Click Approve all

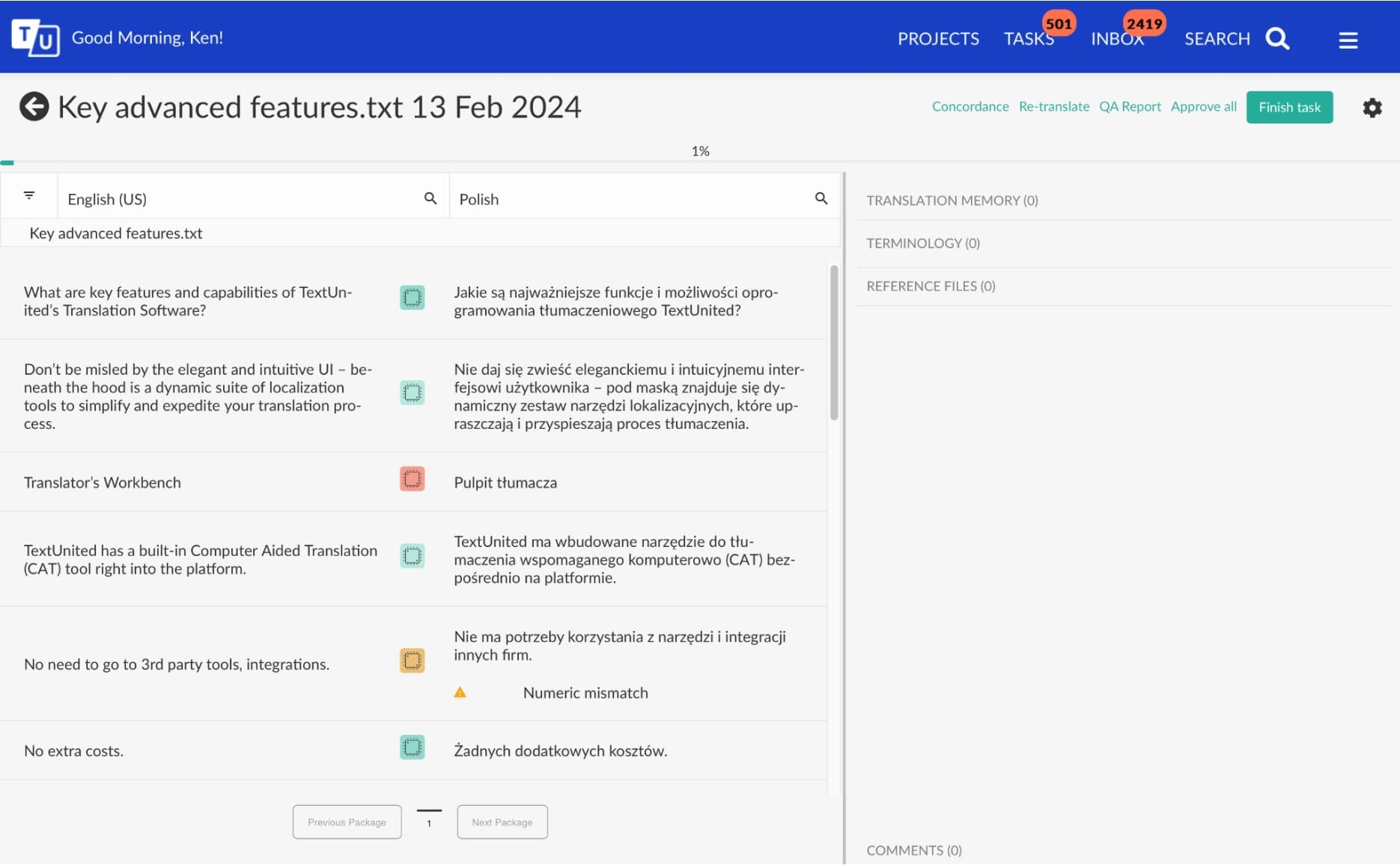1204,106
